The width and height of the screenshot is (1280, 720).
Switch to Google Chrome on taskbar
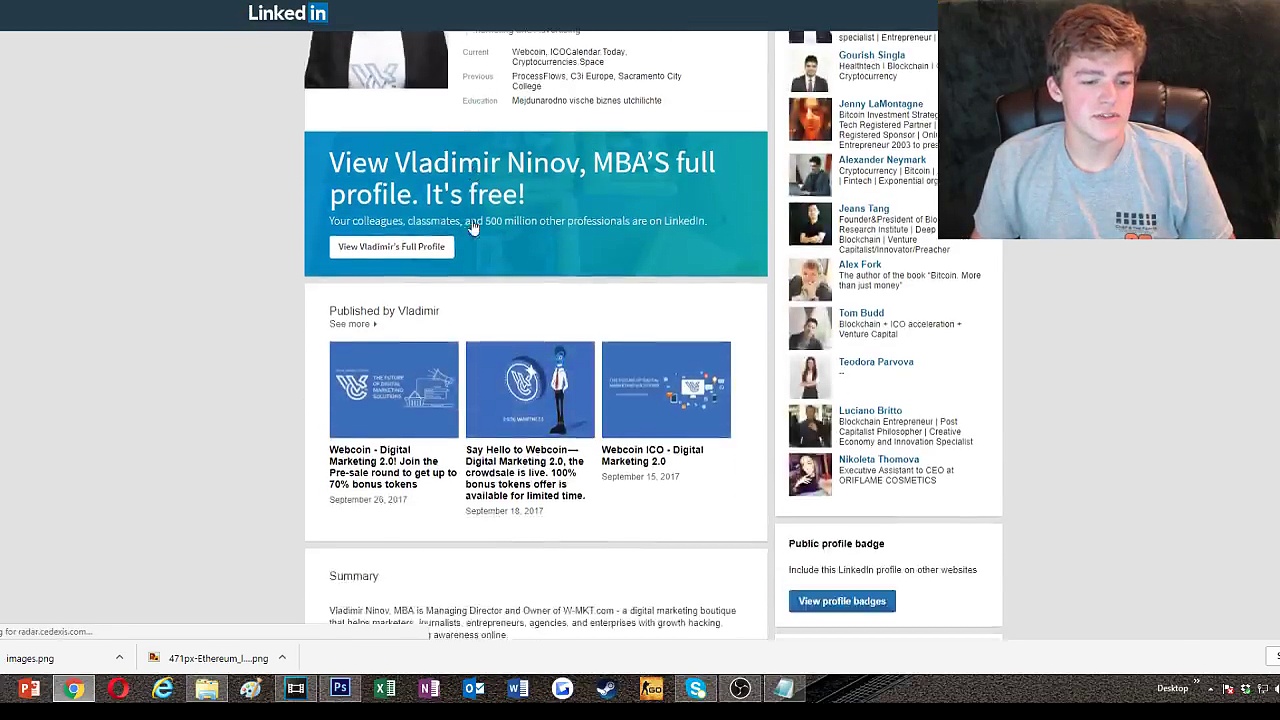[74, 688]
